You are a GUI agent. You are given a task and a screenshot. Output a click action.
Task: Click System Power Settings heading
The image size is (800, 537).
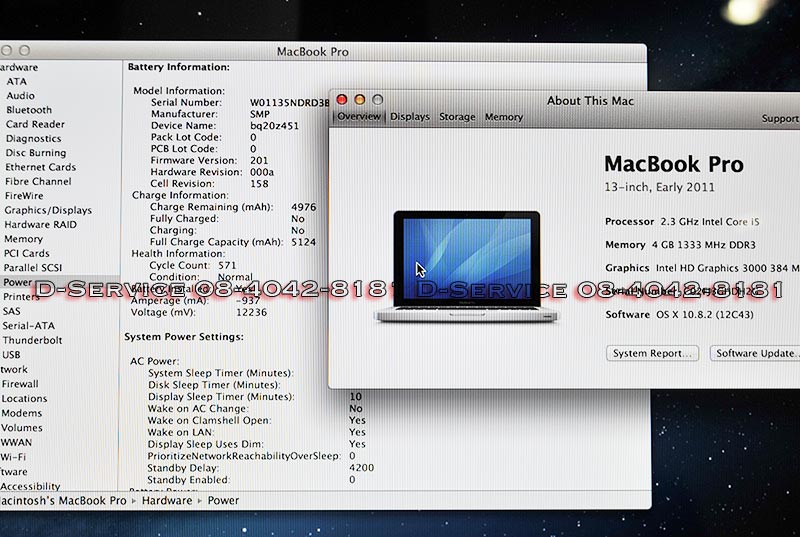[184, 337]
